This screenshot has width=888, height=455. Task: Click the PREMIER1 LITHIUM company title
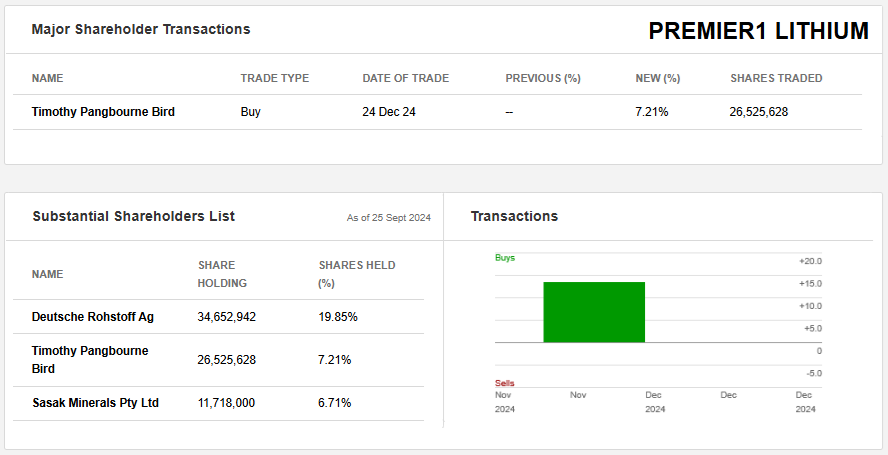tap(758, 31)
